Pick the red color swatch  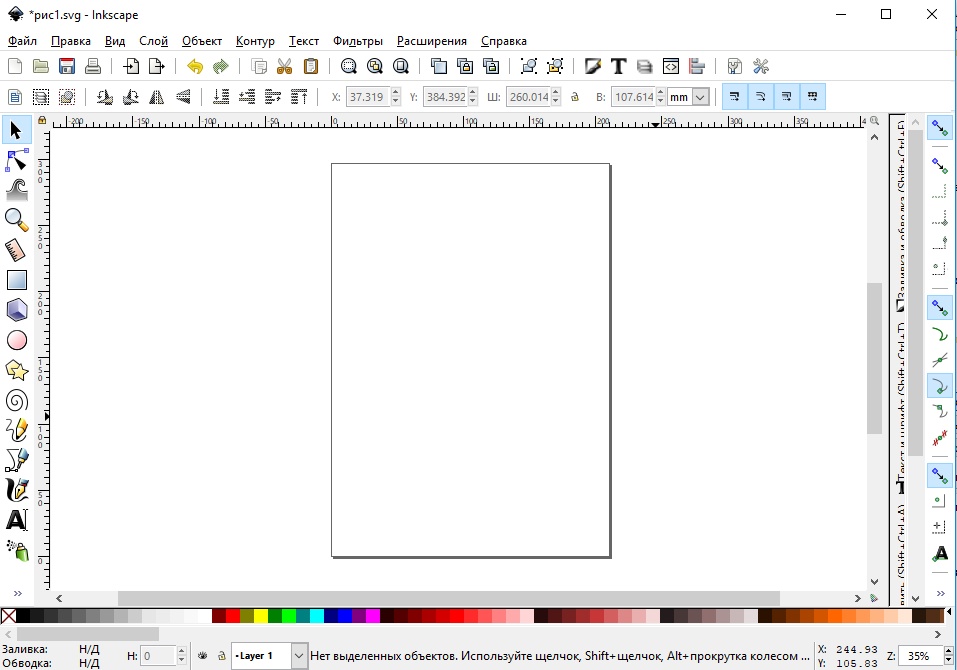(233, 616)
